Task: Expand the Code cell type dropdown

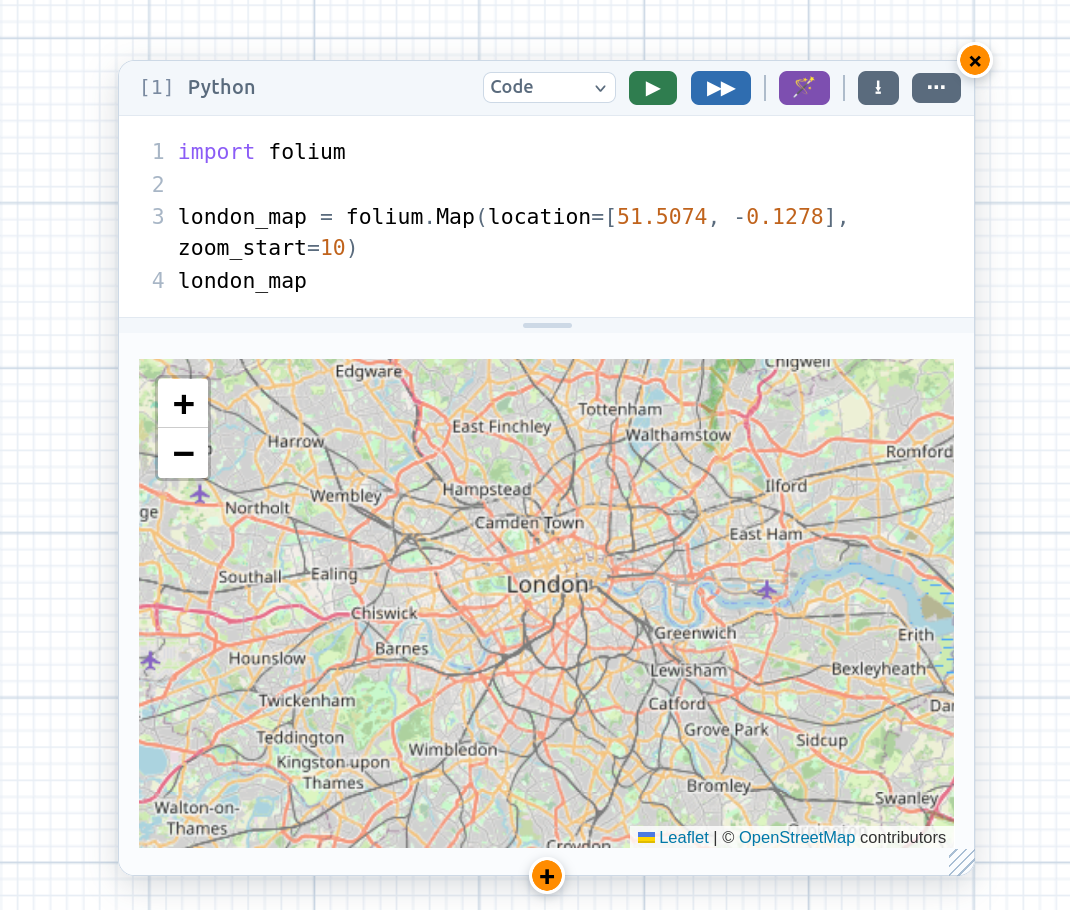Action: coord(549,87)
